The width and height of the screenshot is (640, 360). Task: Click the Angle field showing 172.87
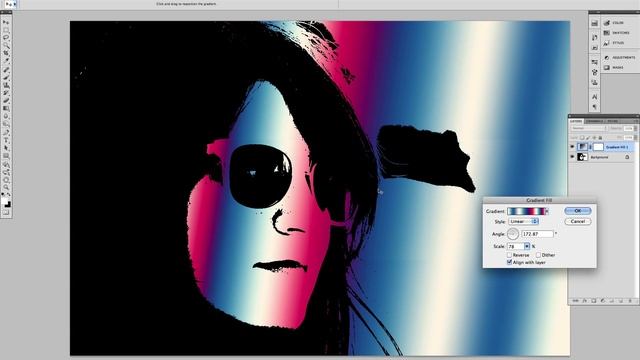[x=538, y=234]
